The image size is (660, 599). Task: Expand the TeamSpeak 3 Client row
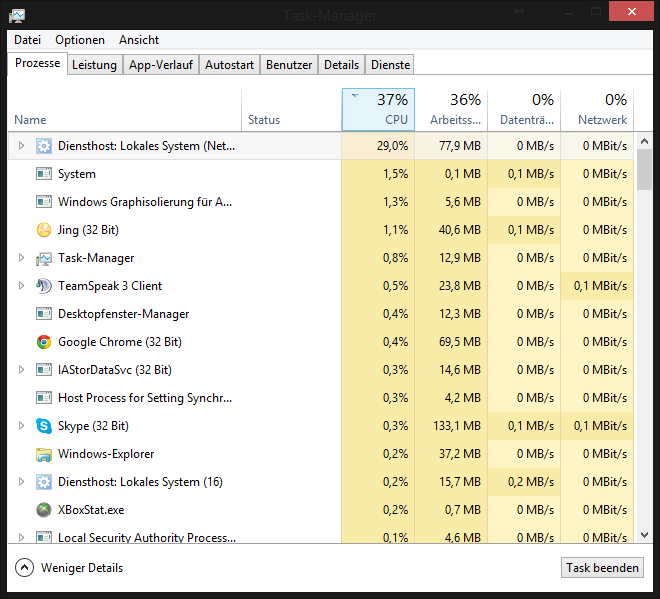click(x=21, y=286)
